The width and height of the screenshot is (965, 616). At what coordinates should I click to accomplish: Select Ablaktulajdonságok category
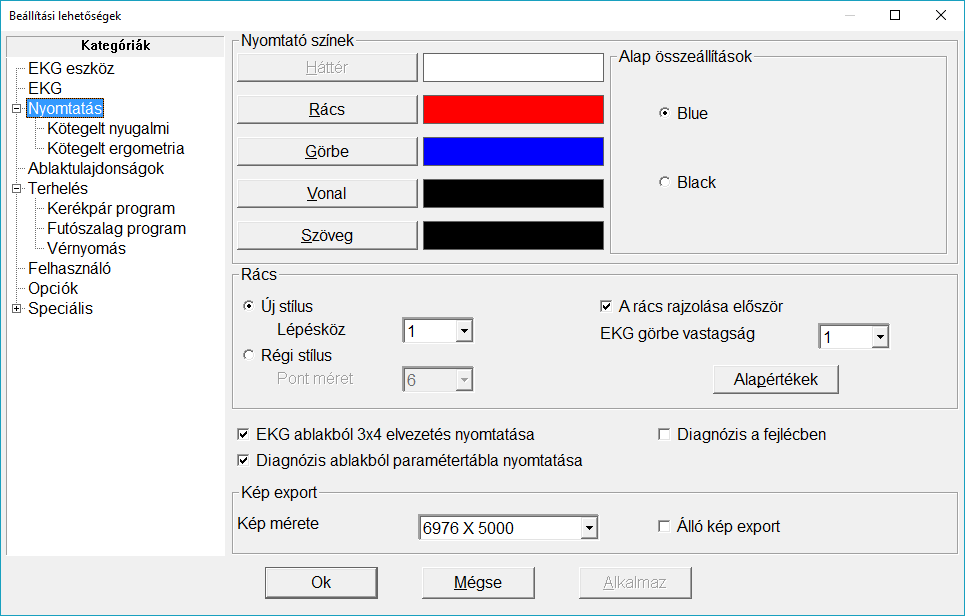[96, 169]
